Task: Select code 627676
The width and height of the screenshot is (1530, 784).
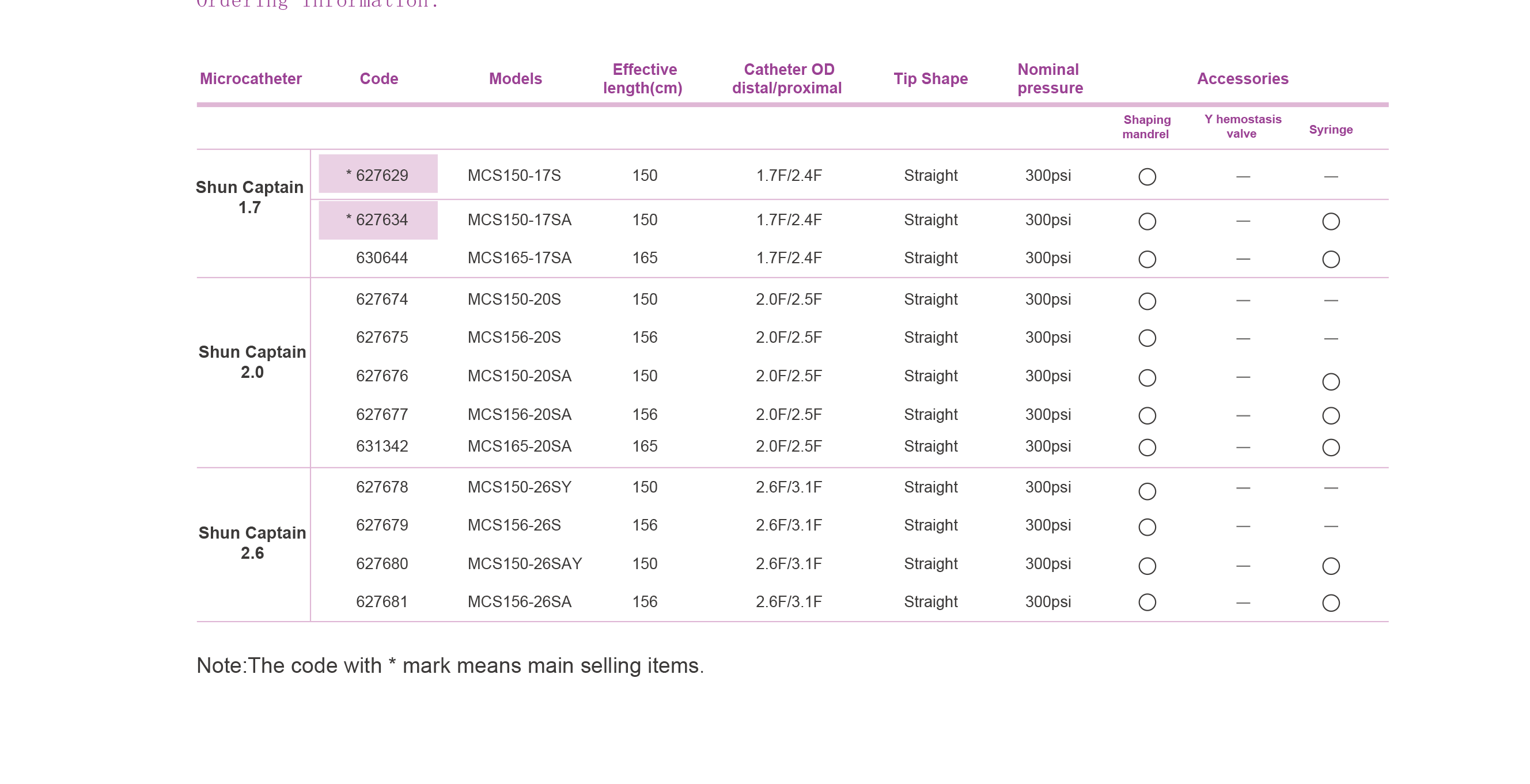Action: pos(382,376)
